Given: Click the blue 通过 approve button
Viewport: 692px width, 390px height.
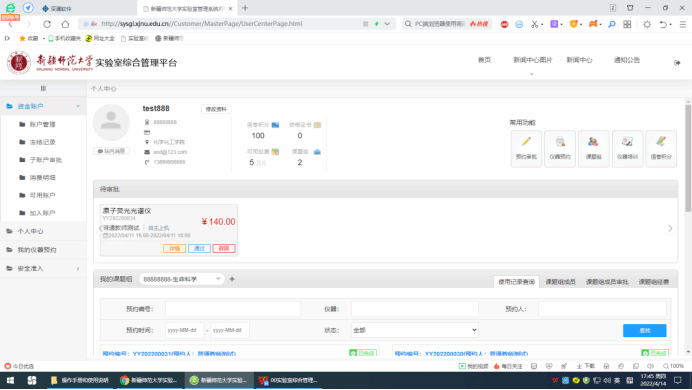Looking at the screenshot, I should (199, 248).
